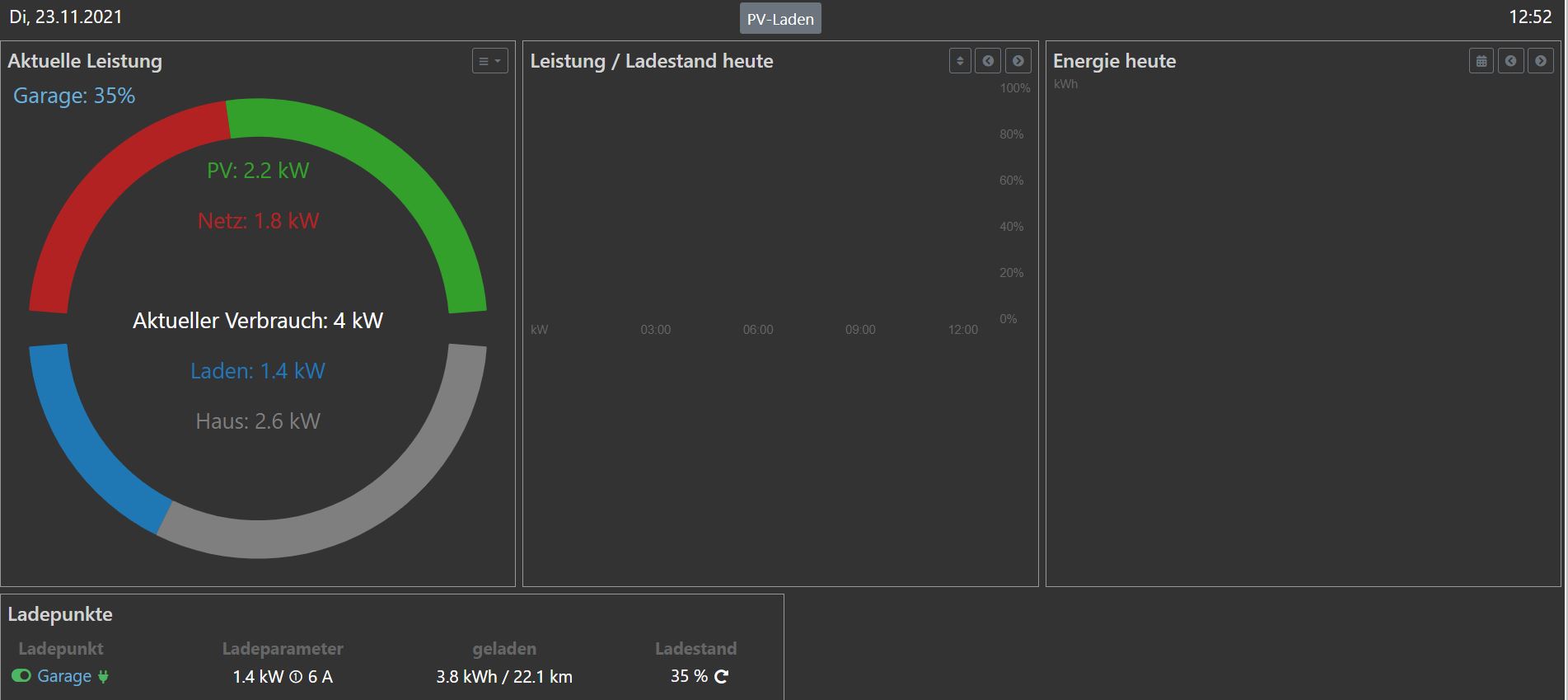1568x700 pixels.
Task: Show previous day in Energie heute panel
Action: 1510,61
